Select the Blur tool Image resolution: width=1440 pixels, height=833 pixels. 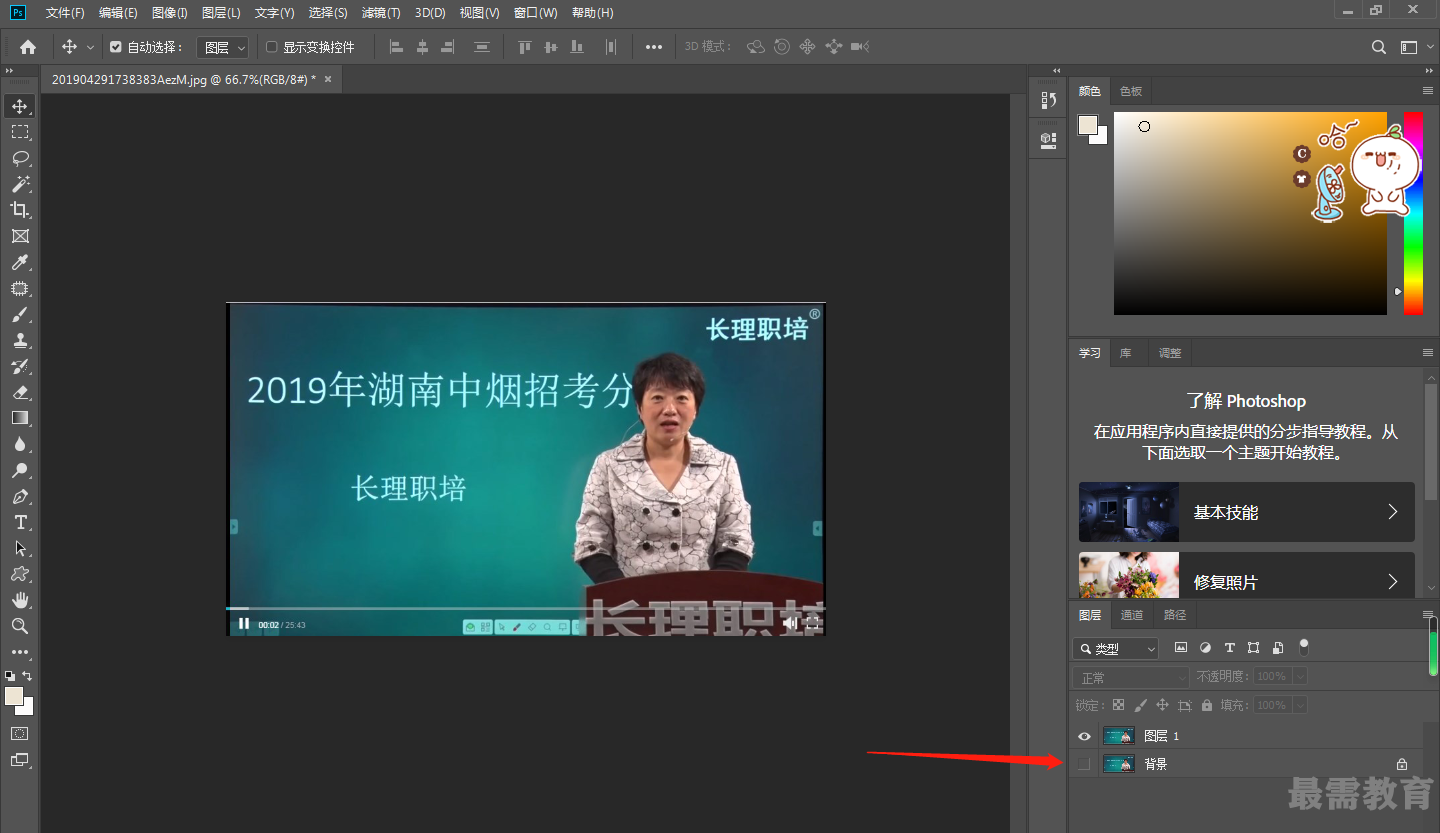(20, 444)
